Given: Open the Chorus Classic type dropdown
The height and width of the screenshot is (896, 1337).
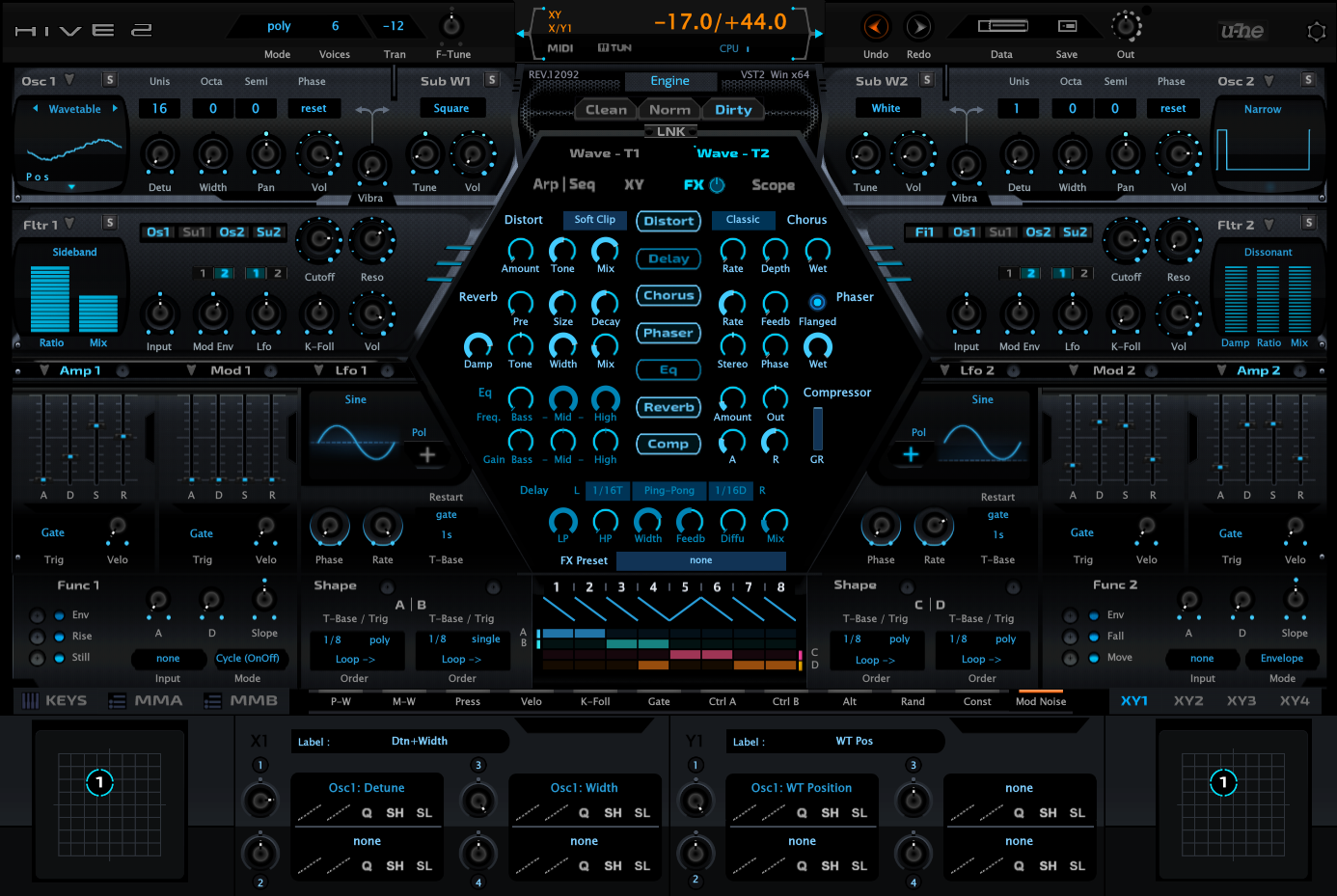Looking at the screenshot, I should pos(743,220).
